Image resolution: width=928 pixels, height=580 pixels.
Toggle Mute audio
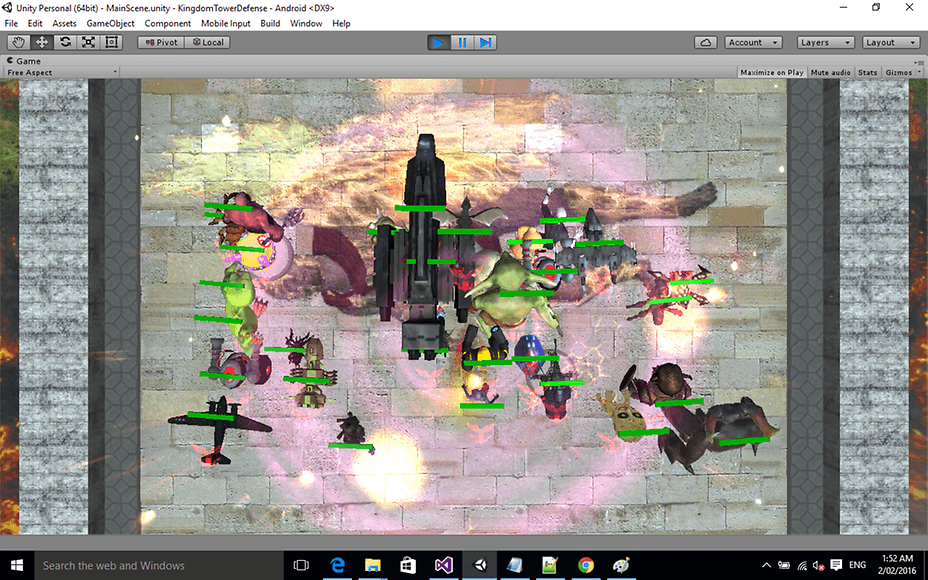830,72
